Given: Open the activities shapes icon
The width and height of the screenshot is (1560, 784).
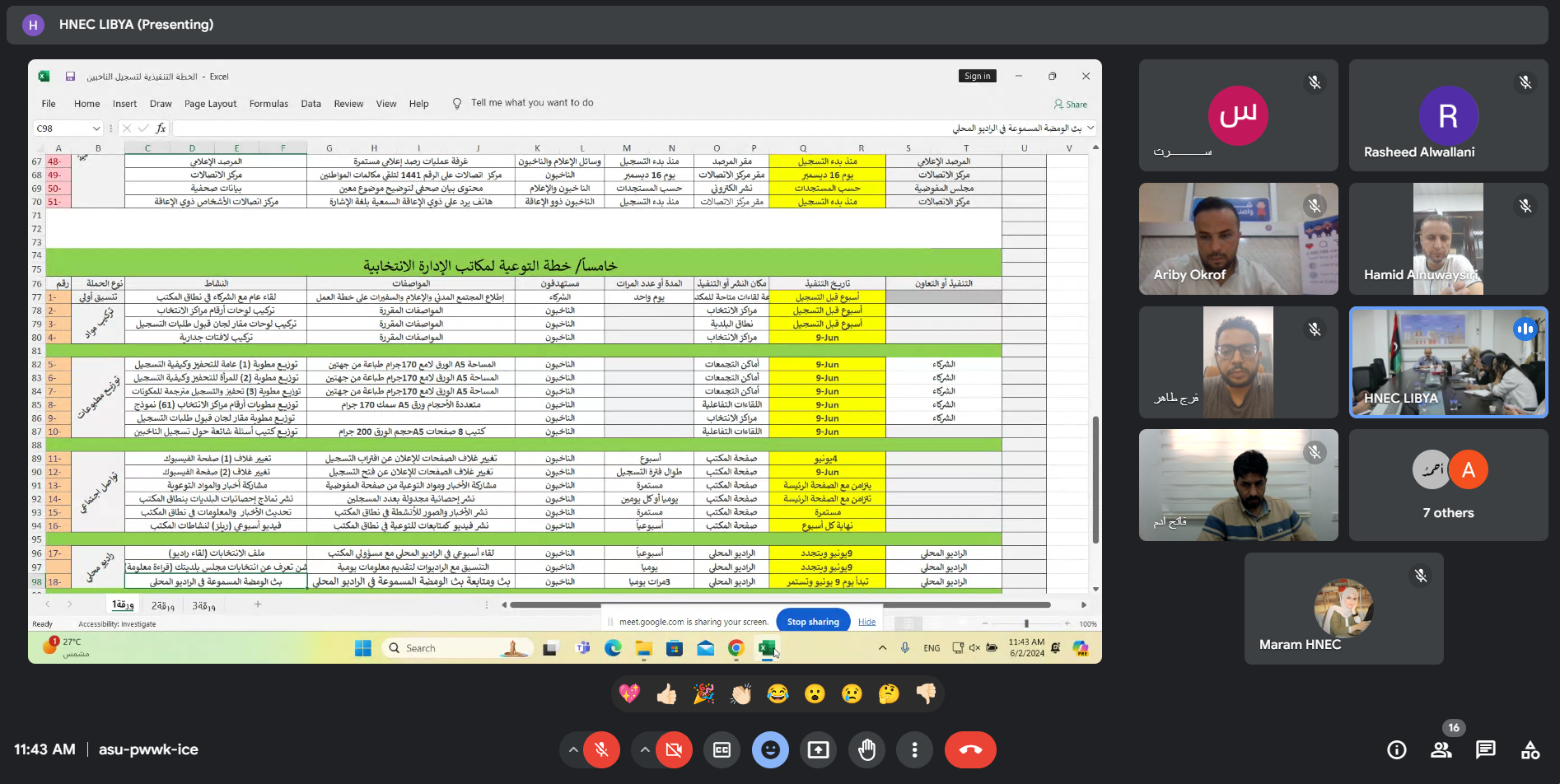Looking at the screenshot, I should coord(1530,749).
